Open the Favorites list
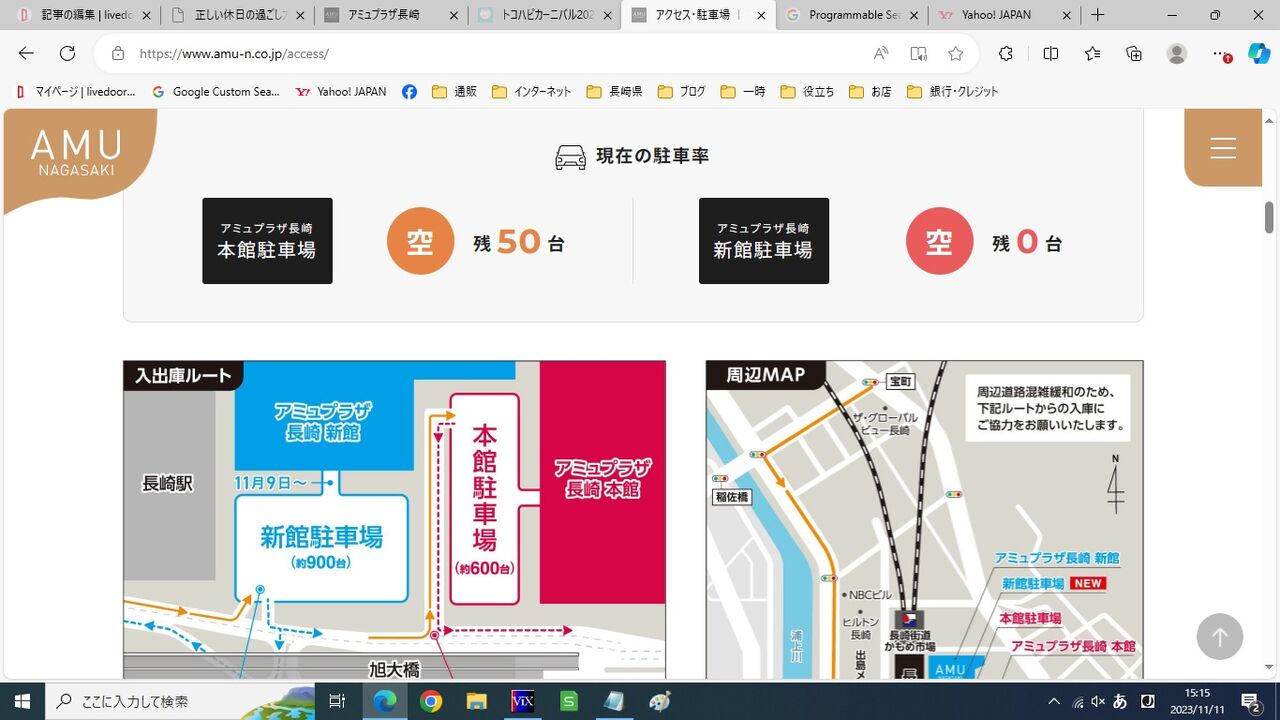The width and height of the screenshot is (1280, 720). click(x=1092, y=54)
